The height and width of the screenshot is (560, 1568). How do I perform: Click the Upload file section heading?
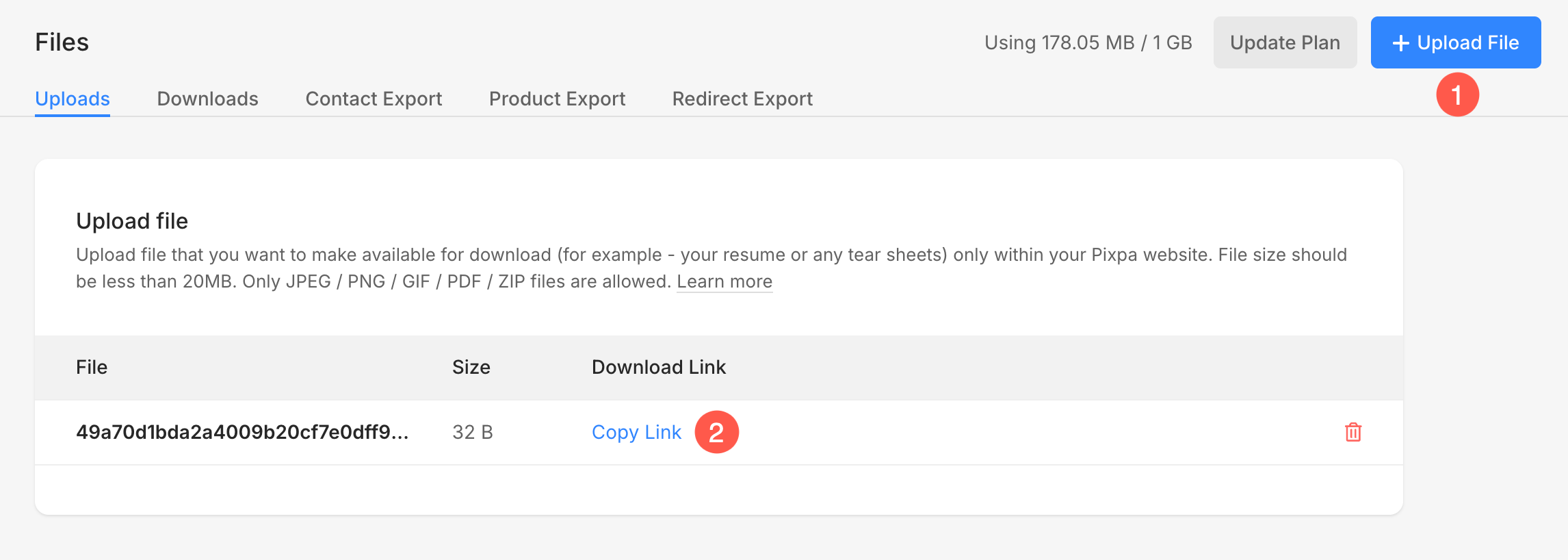click(132, 221)
